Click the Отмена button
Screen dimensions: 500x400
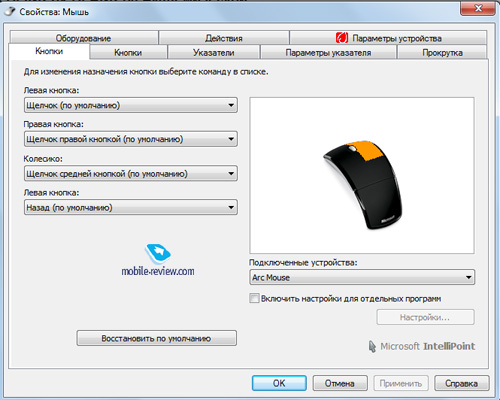[340, 383]
